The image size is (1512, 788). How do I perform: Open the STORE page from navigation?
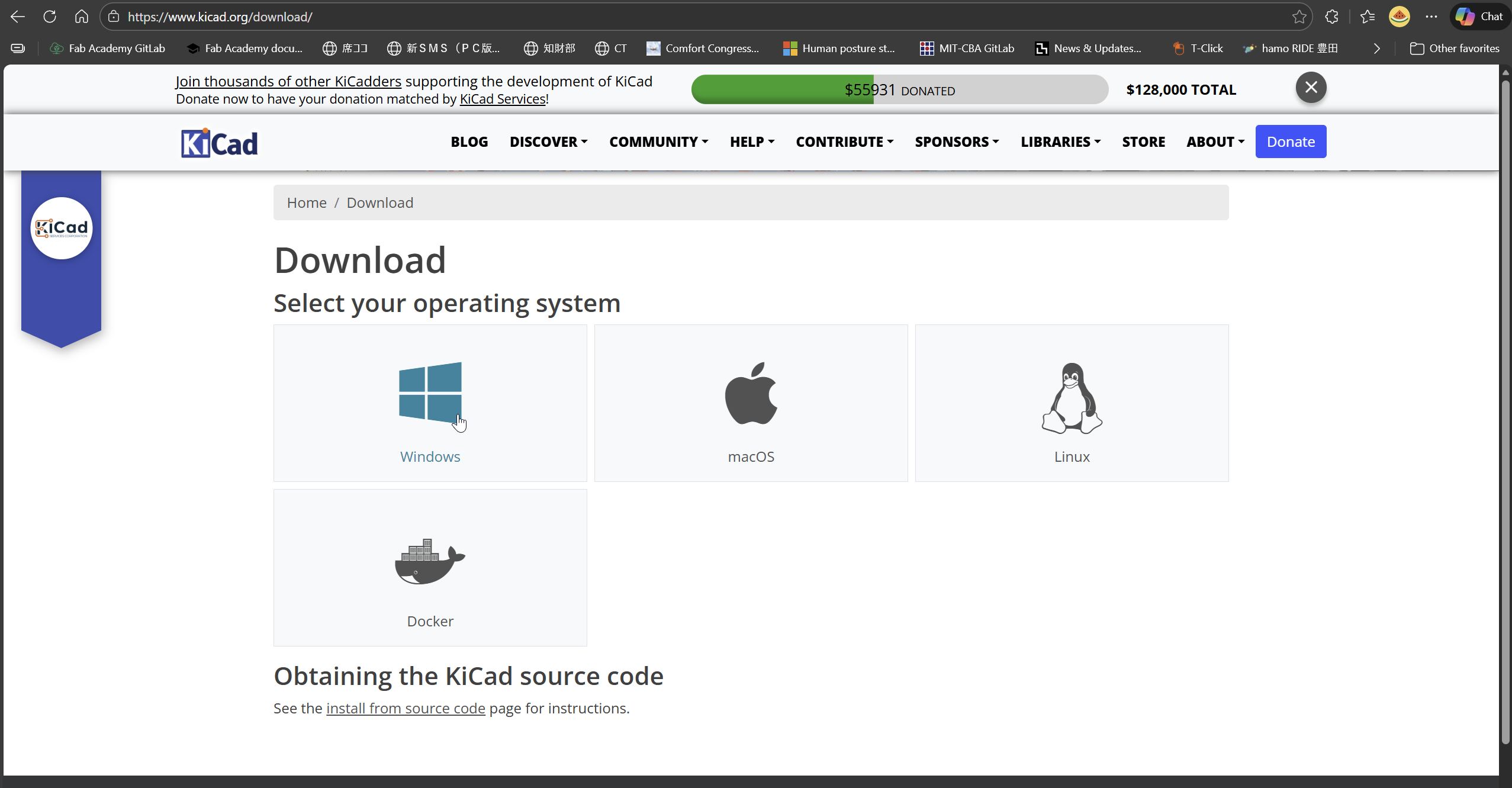click(x=1143, y=141)
